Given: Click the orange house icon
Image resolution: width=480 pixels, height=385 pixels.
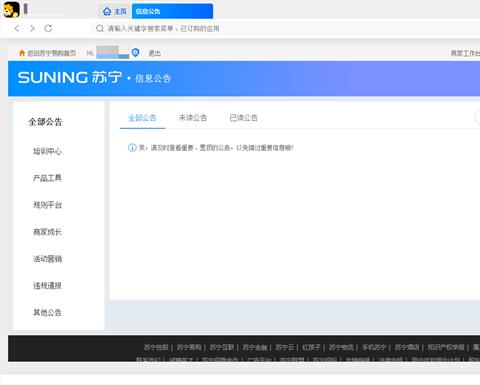Looking at the screenshot, I should tap(22, 53).
